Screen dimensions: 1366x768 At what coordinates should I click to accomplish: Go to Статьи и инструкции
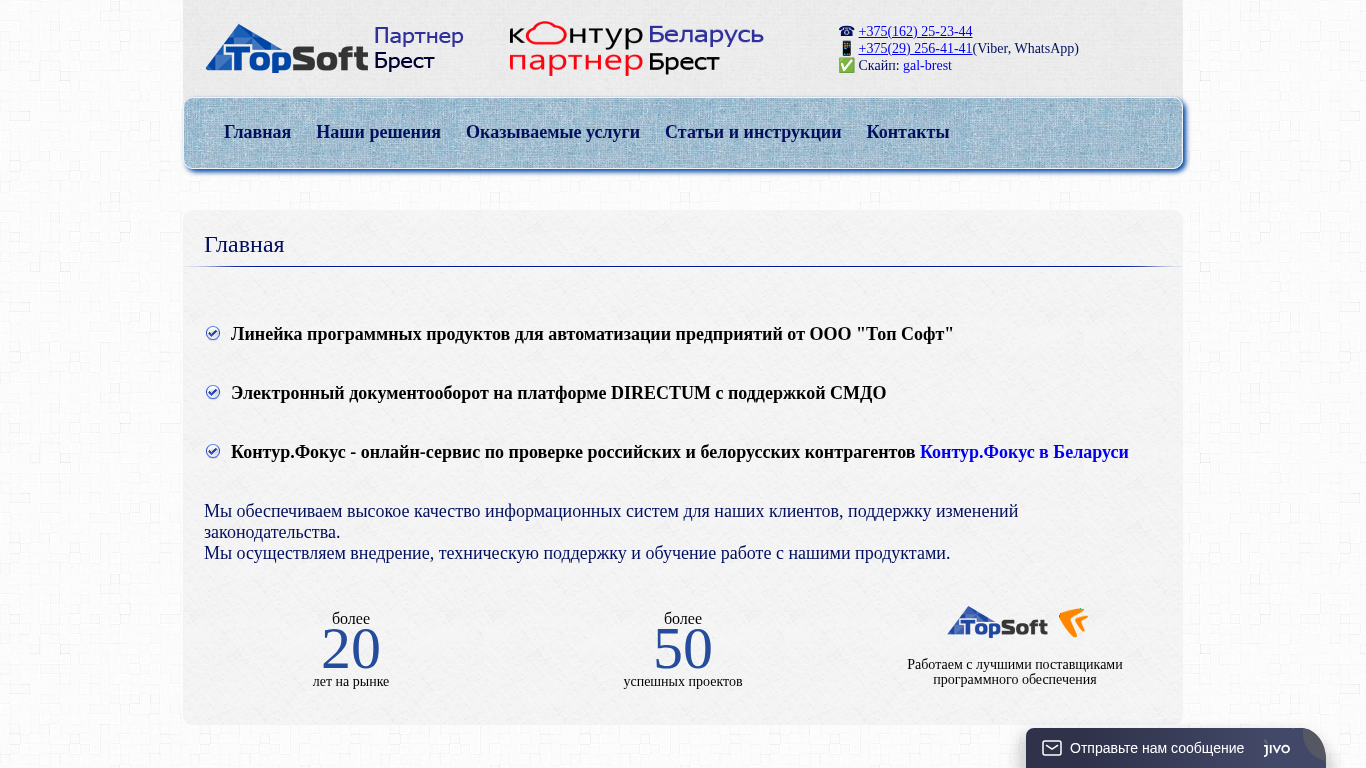[753, 132]
